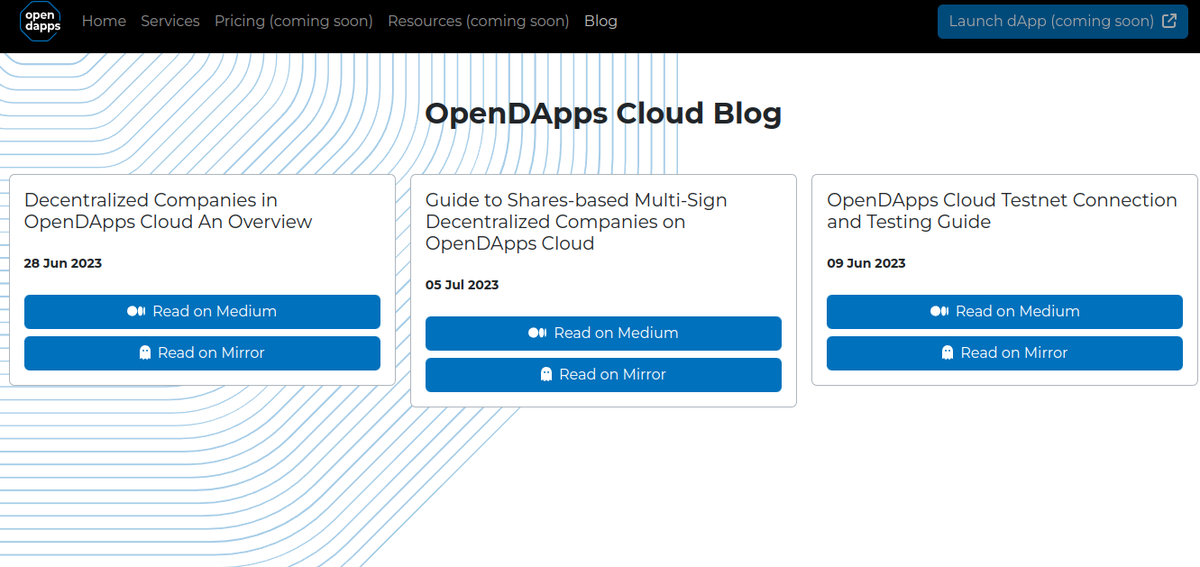
Task: Click the Mirror ghost icon in the Testnet Connection card
Action: point(948,353)
